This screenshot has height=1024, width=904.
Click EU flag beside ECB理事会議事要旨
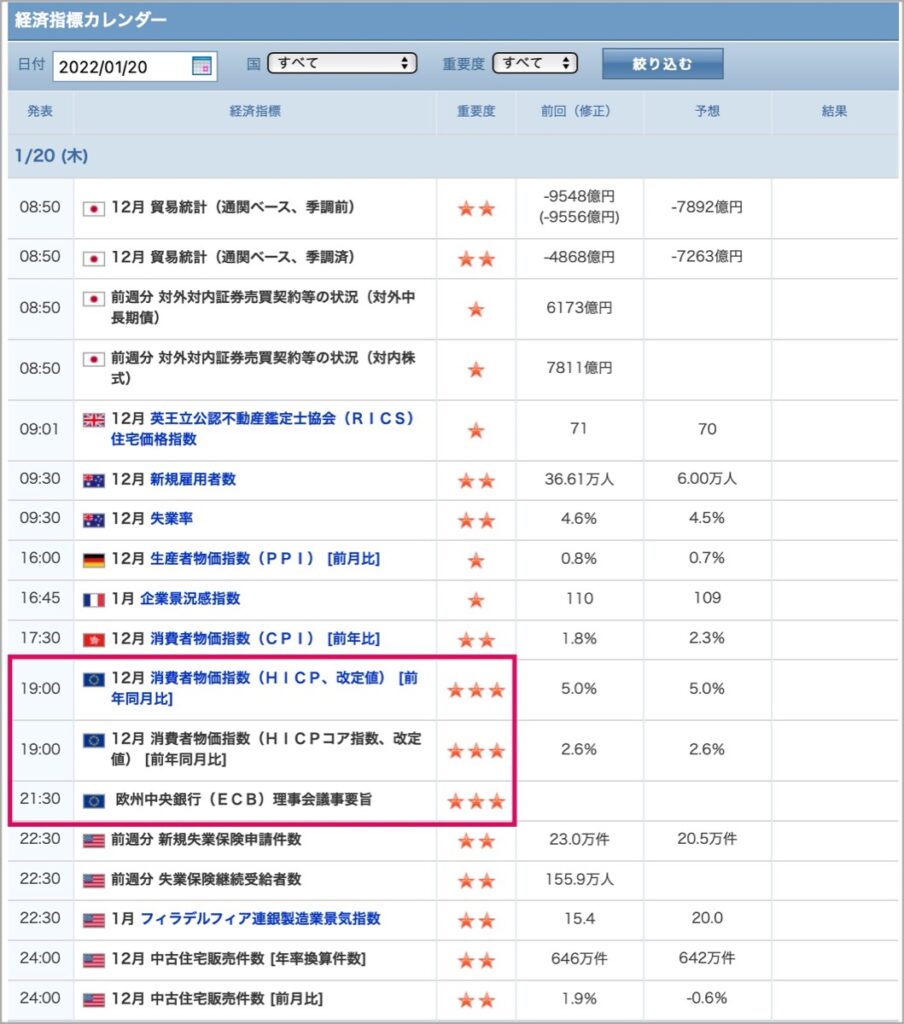[93, 801]
